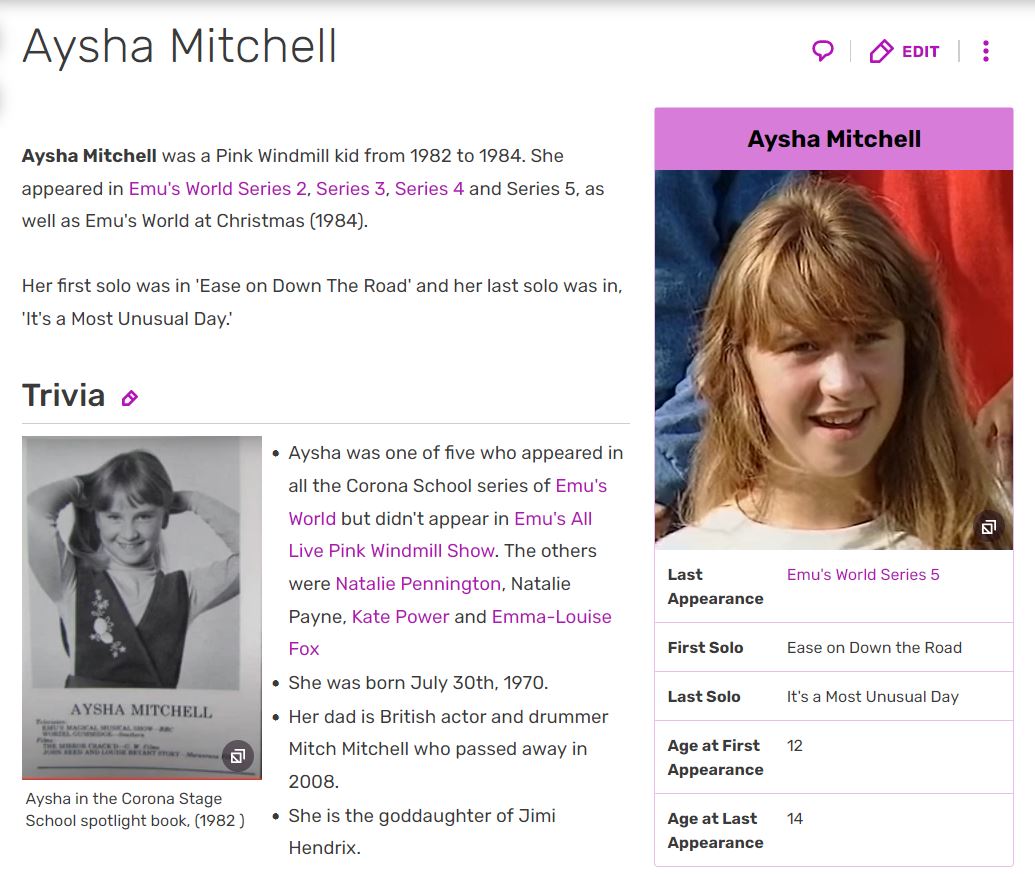Image resolution: width=1035 pixels, height=874 pixels.
Task: Select the age value 12 in infobox
Action: [x=795, y=746]
